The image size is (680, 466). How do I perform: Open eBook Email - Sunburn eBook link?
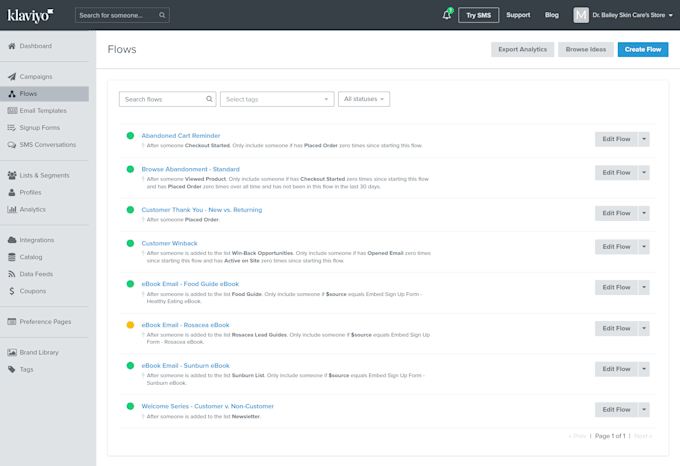point(186,365)
